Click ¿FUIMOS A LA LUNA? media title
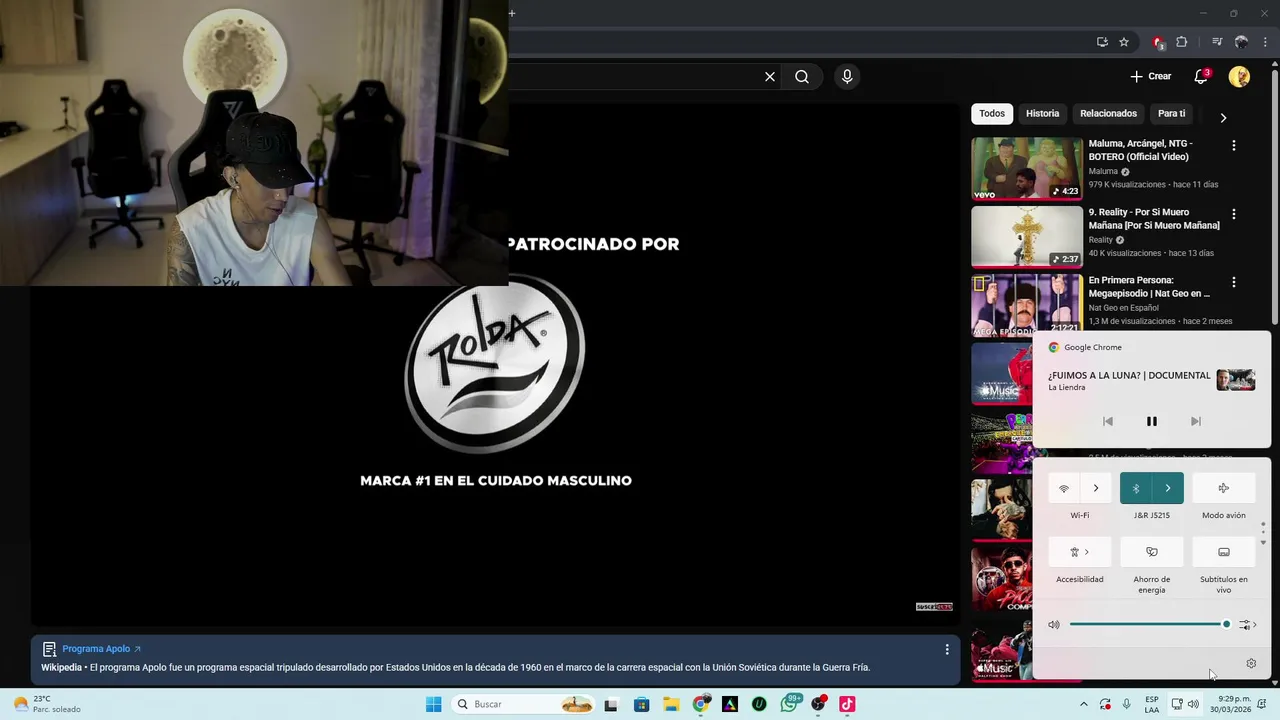This screenshot has height=720, width=1280. click(x=1129, y=375)
